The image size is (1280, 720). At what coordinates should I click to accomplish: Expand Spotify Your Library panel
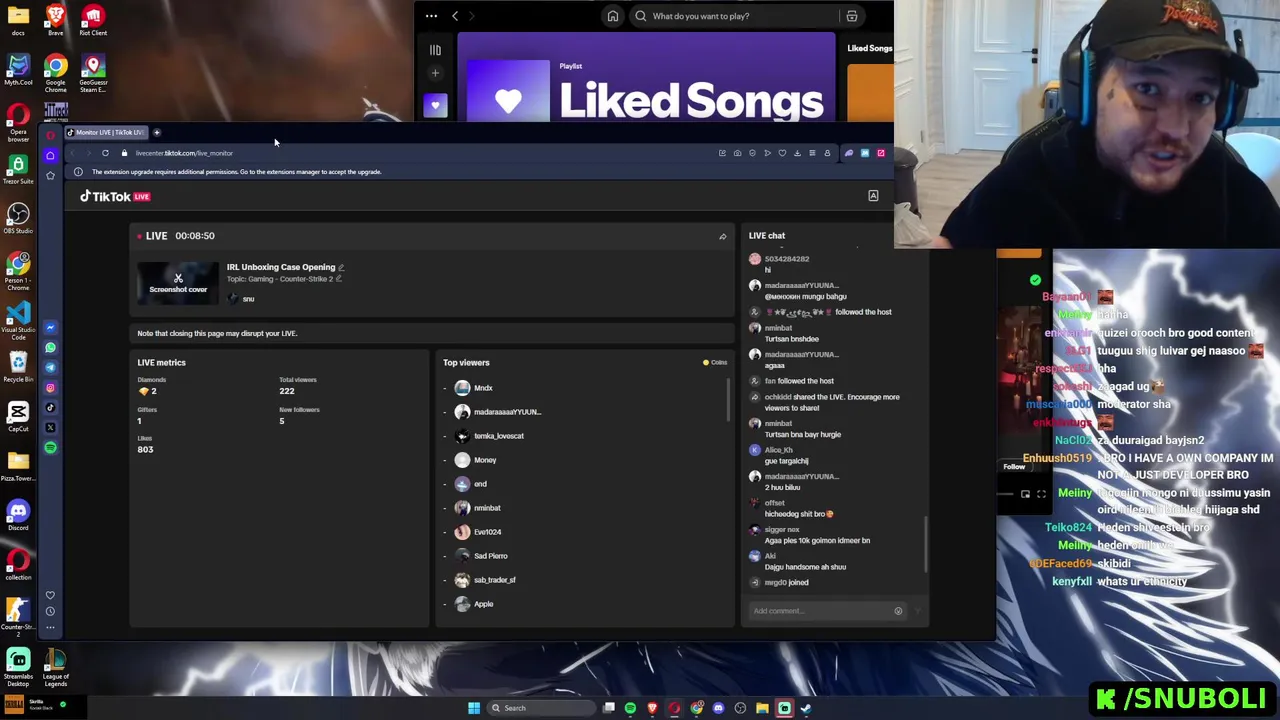click(435, 50)
